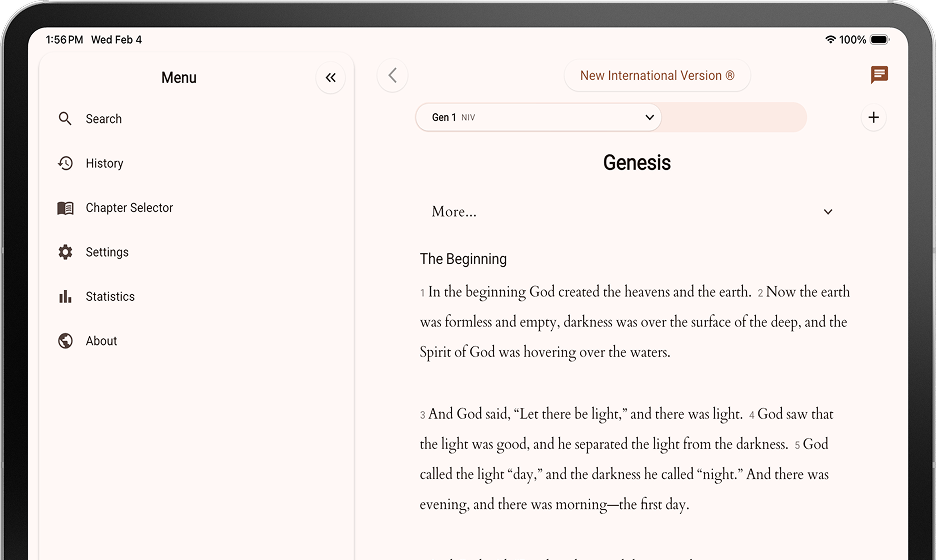Click verse 2 "Now the earth"
Viewport: 936px width, 560px height.
(x=808, y=292)
